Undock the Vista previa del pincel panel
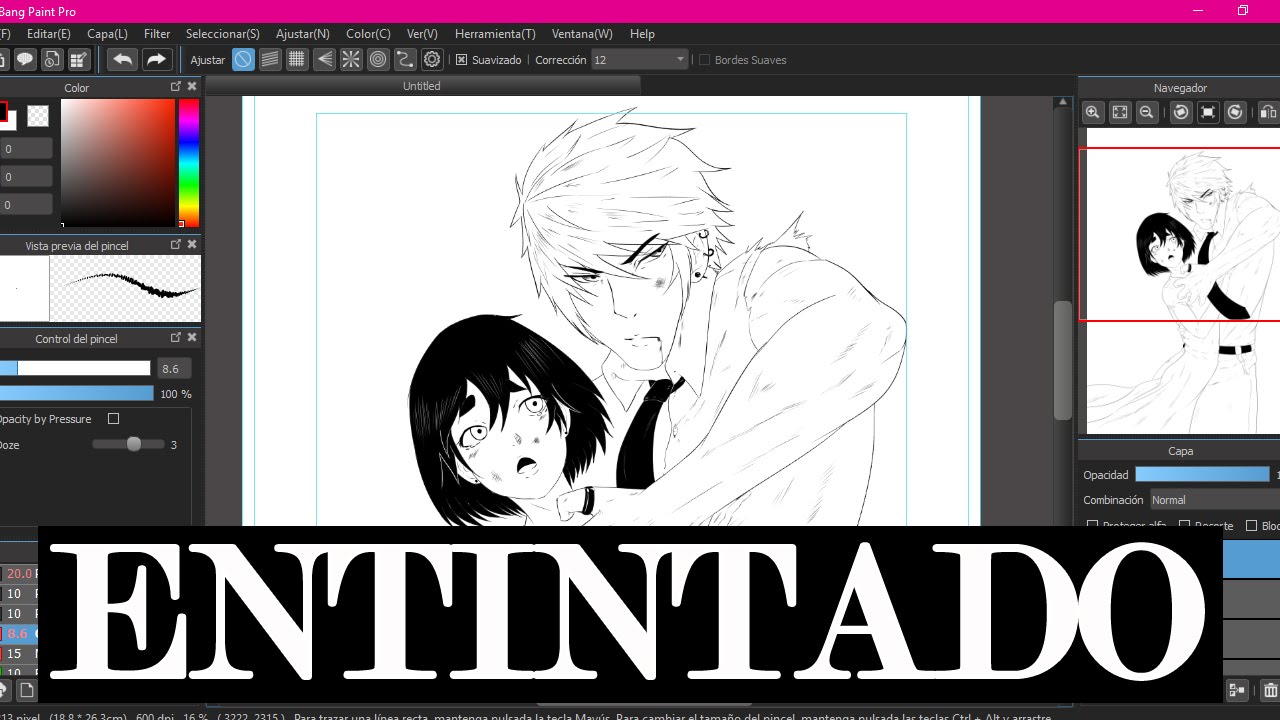This screenshot has width=1280, height=720. coord(176,244)
